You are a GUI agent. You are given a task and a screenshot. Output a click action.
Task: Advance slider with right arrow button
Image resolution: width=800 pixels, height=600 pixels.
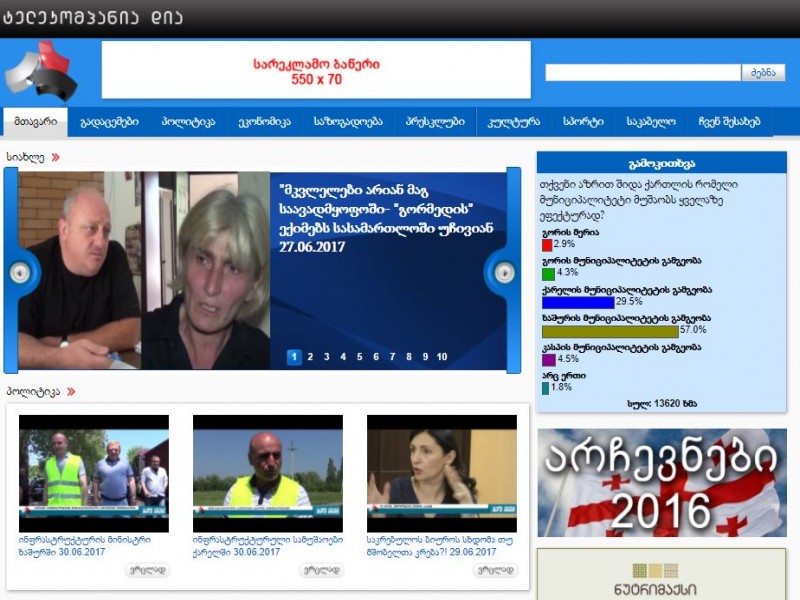501,272
